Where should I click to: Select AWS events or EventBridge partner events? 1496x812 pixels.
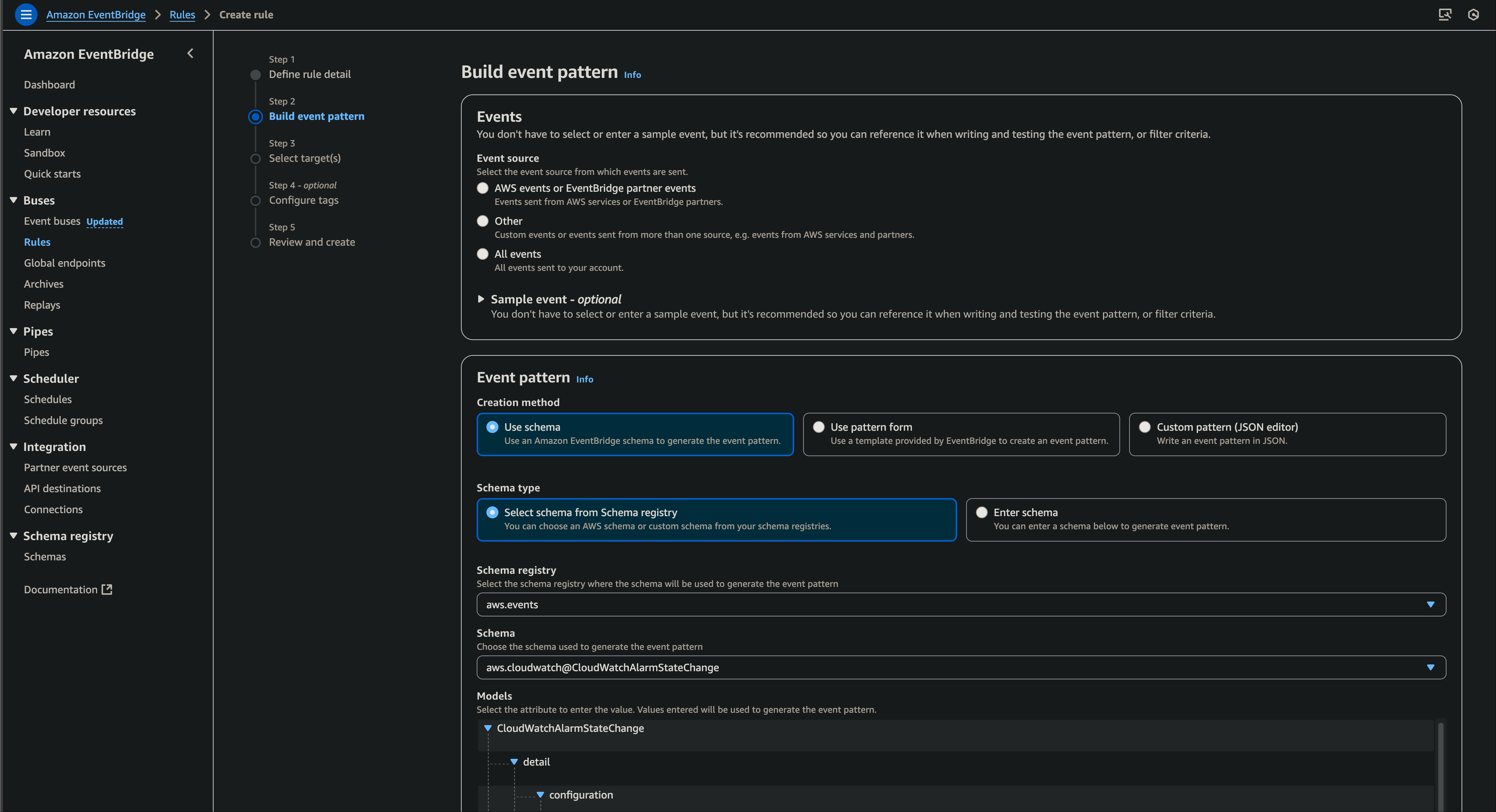tap(483, 188)
